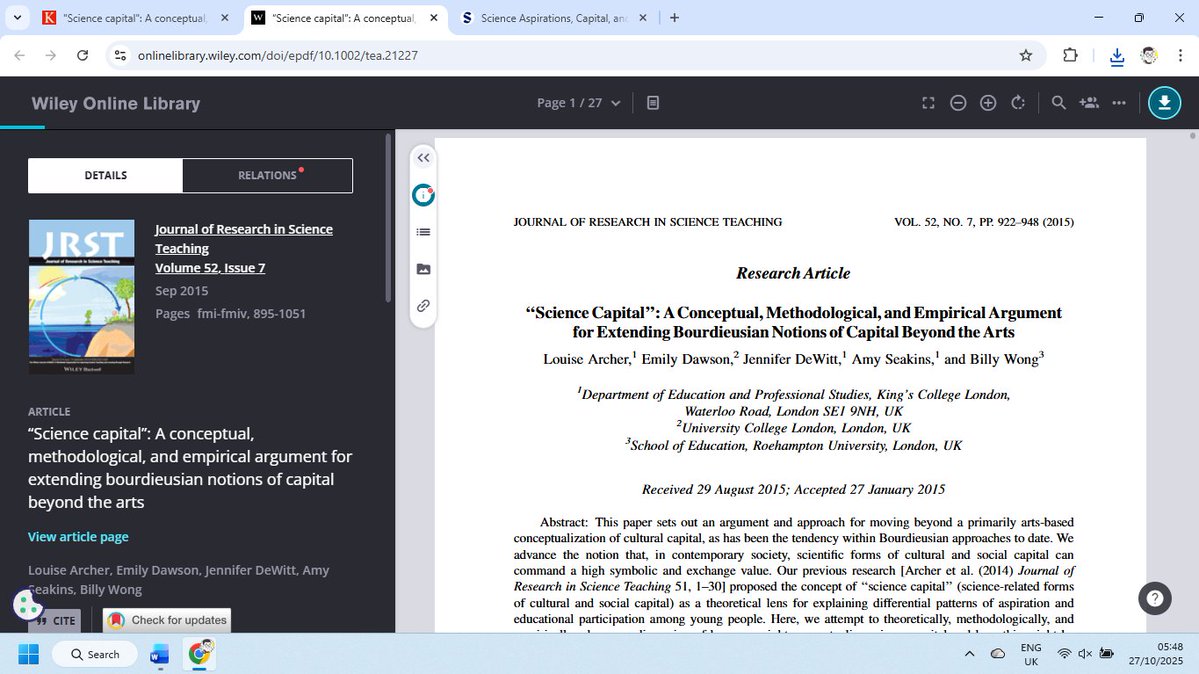Screen dimensions: 1199x674
Task: Open the browser extensions menu
Action: pos(1070,55)
